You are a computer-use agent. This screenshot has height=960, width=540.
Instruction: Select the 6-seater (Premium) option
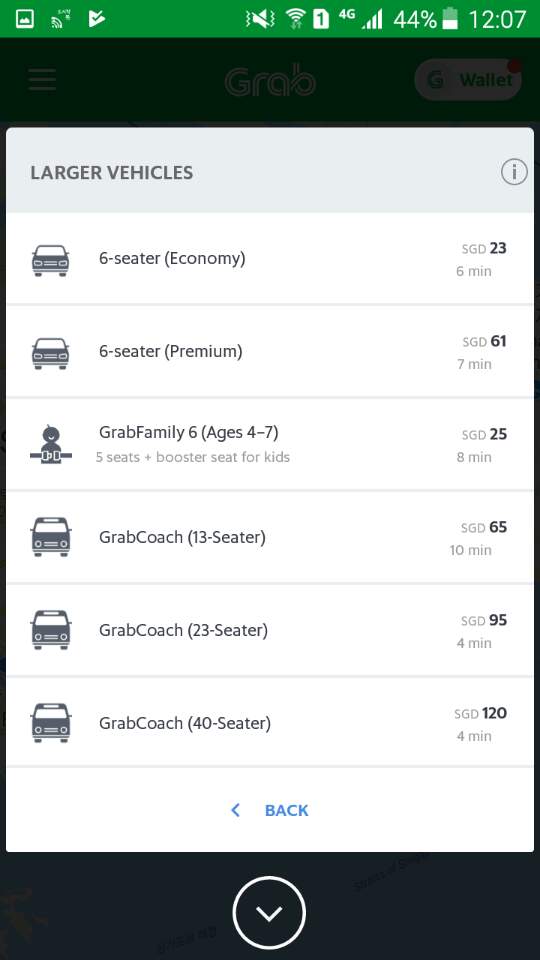270,351
